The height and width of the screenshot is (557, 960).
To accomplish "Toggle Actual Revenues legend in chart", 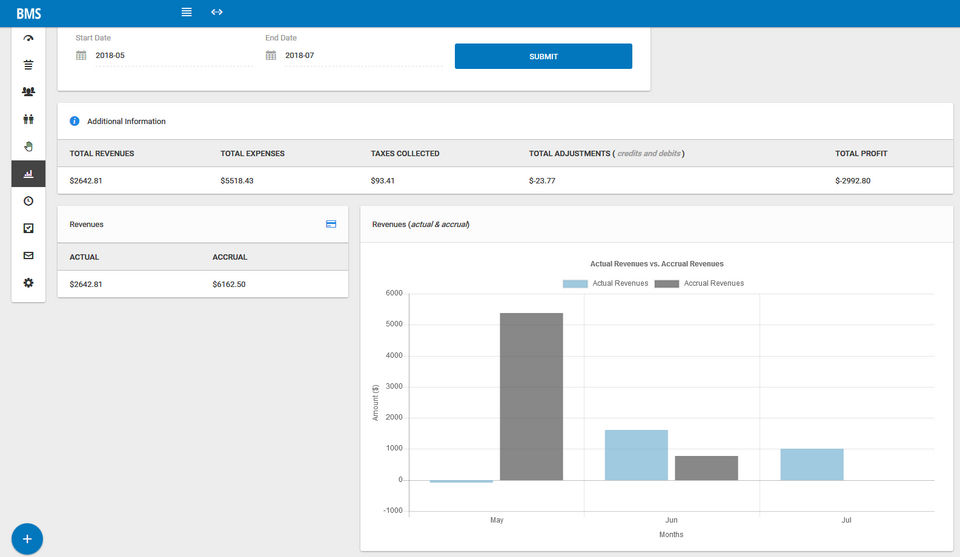I will click(x=605, y=283).
